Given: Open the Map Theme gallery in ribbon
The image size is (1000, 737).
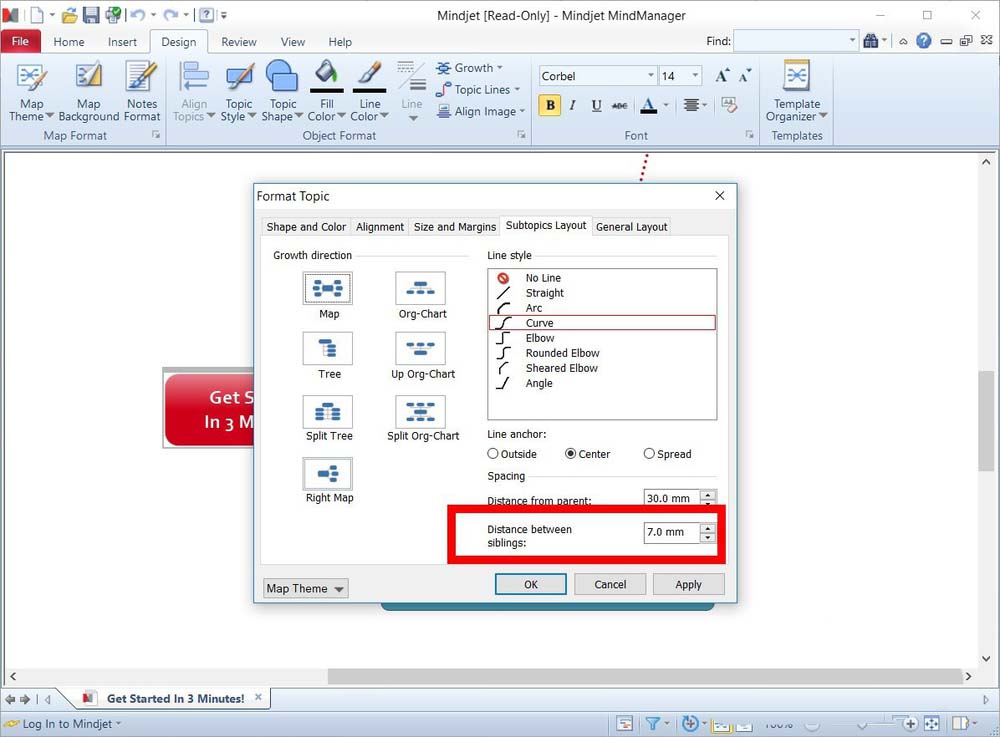Looking at the screenshot, I should pos(31,92).
